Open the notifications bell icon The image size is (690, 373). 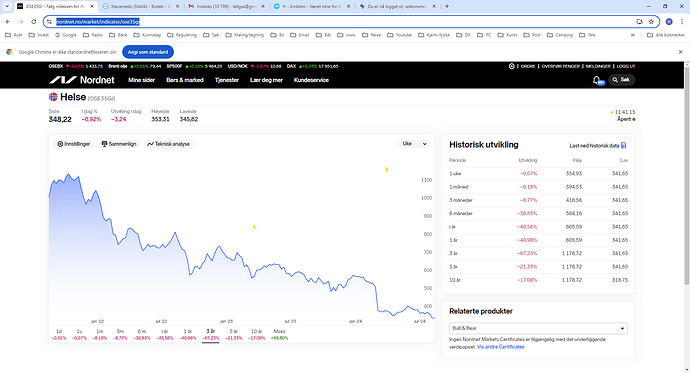(x=597, y=80)
